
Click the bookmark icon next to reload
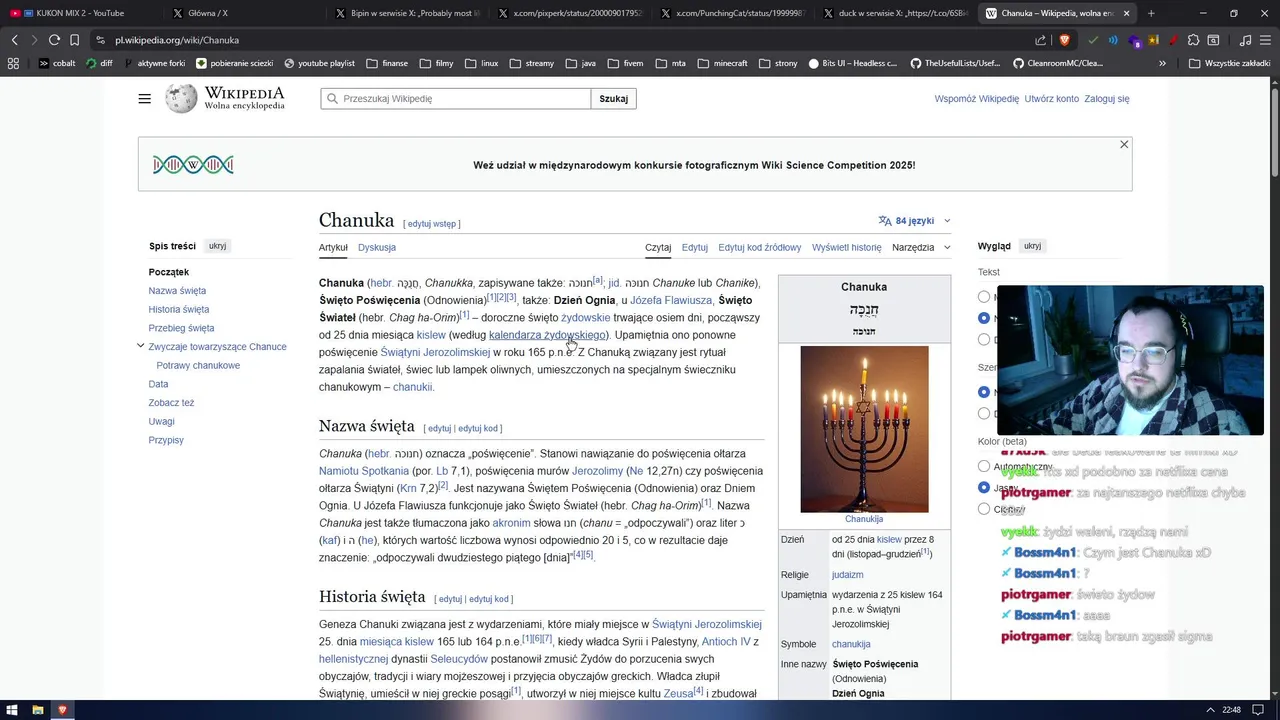coord(74,40)
